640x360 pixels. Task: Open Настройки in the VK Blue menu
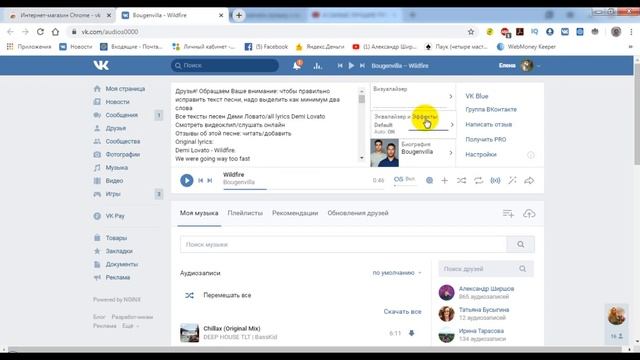481,154
